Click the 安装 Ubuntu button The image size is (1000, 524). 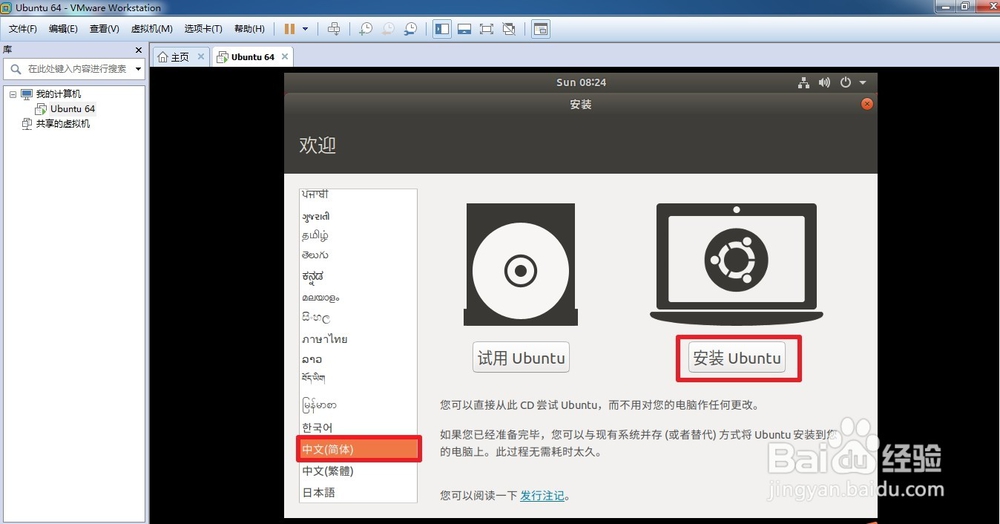tap(737, 358)
